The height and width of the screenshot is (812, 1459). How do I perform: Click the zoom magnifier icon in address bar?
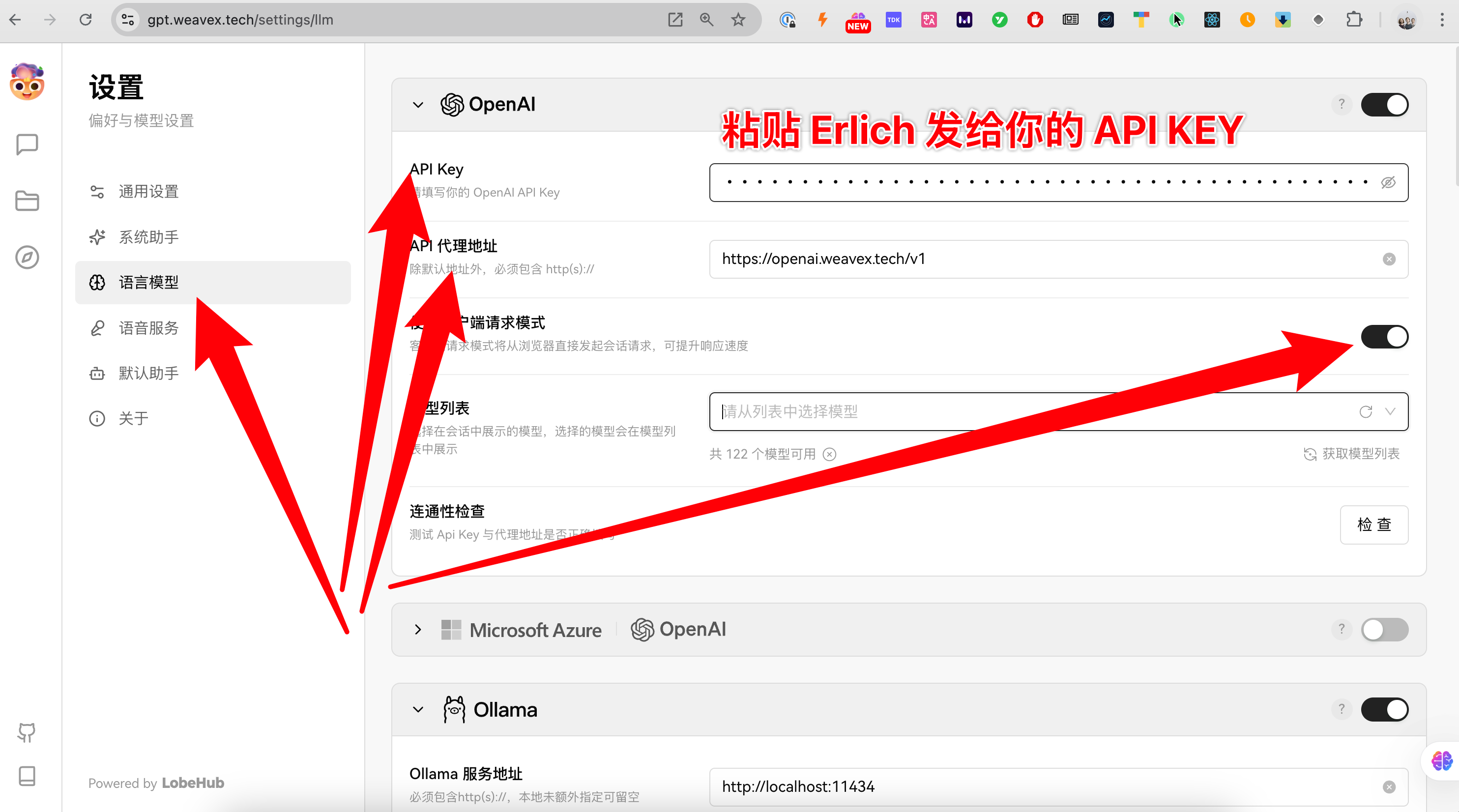(706, 20)
